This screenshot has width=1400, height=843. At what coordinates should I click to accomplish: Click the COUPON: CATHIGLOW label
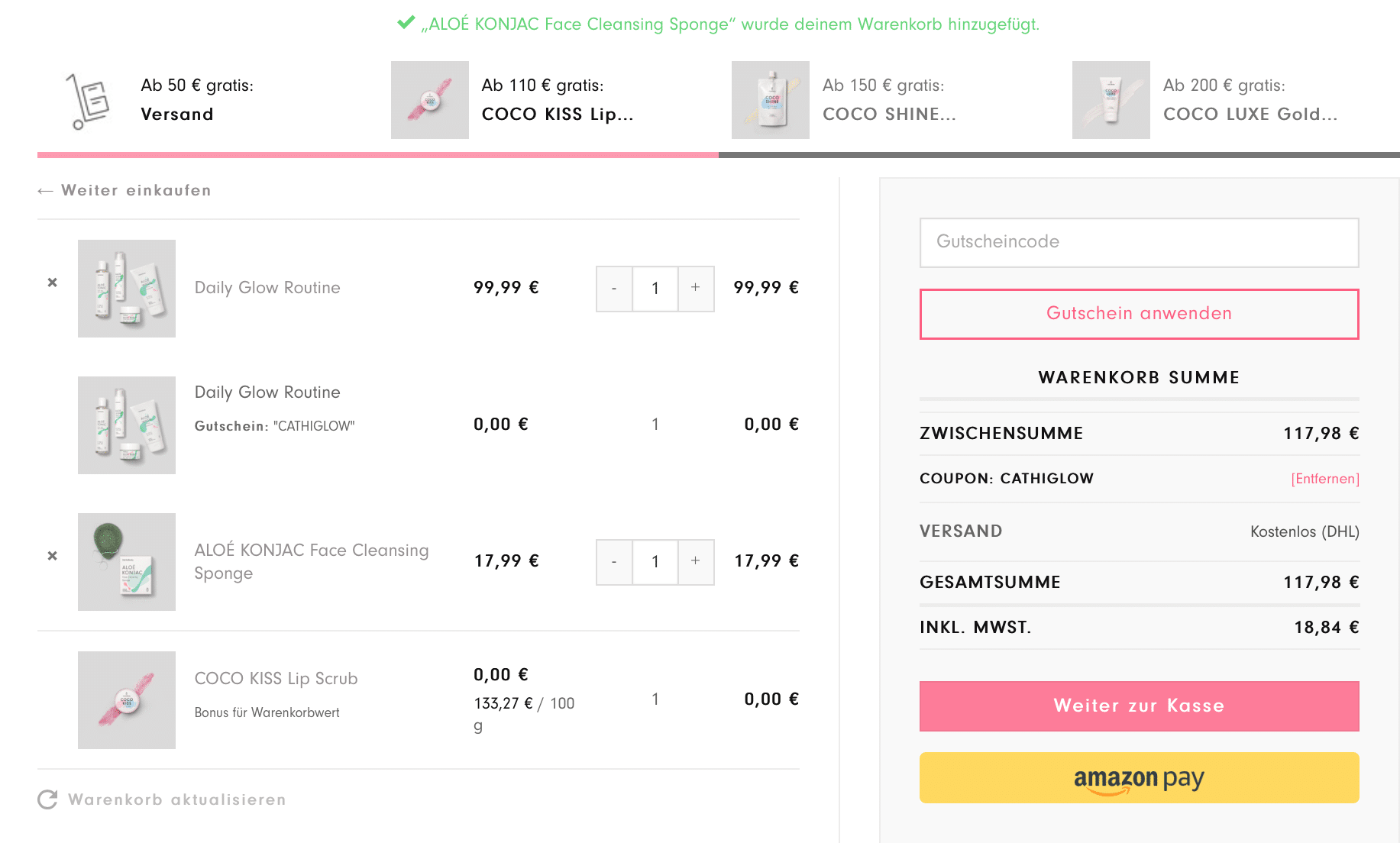(x=1007, y=479)
